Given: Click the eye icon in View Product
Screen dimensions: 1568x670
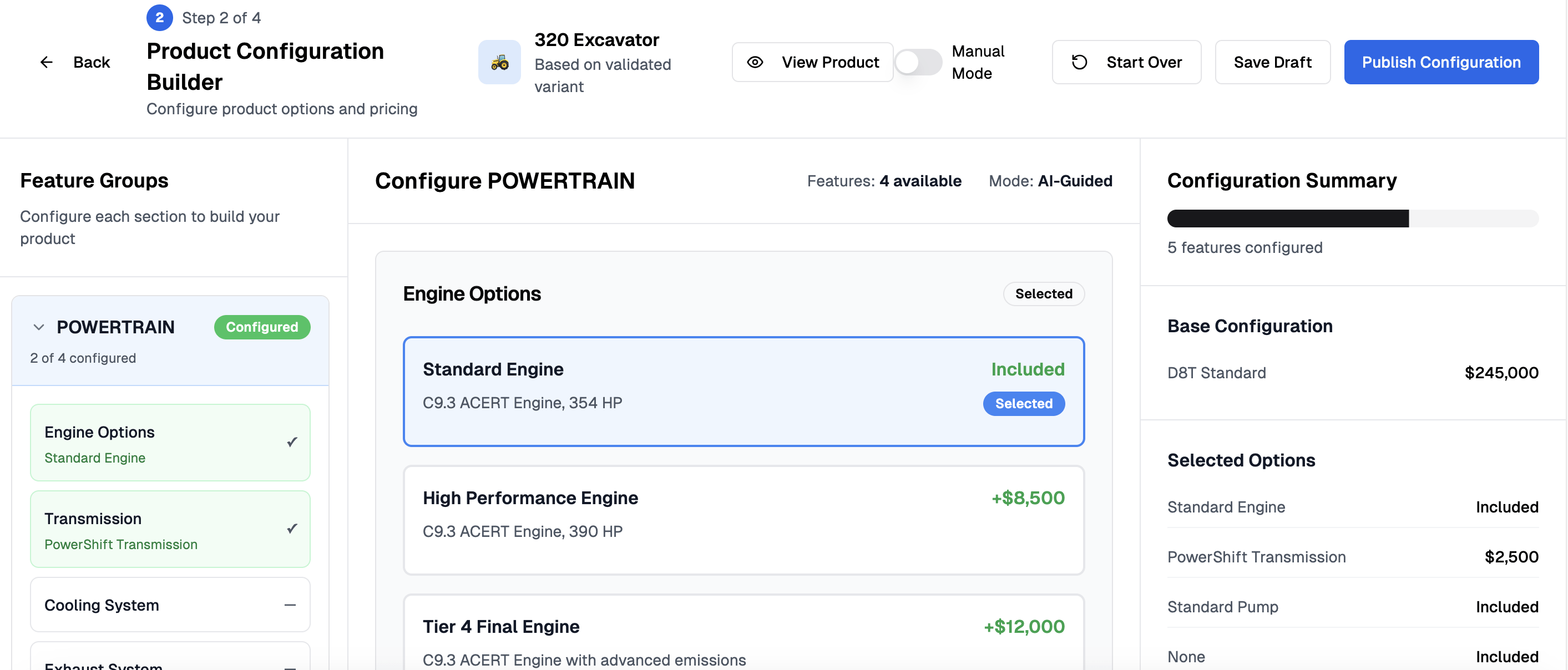Looking at the screenshot, I should 755,62.
